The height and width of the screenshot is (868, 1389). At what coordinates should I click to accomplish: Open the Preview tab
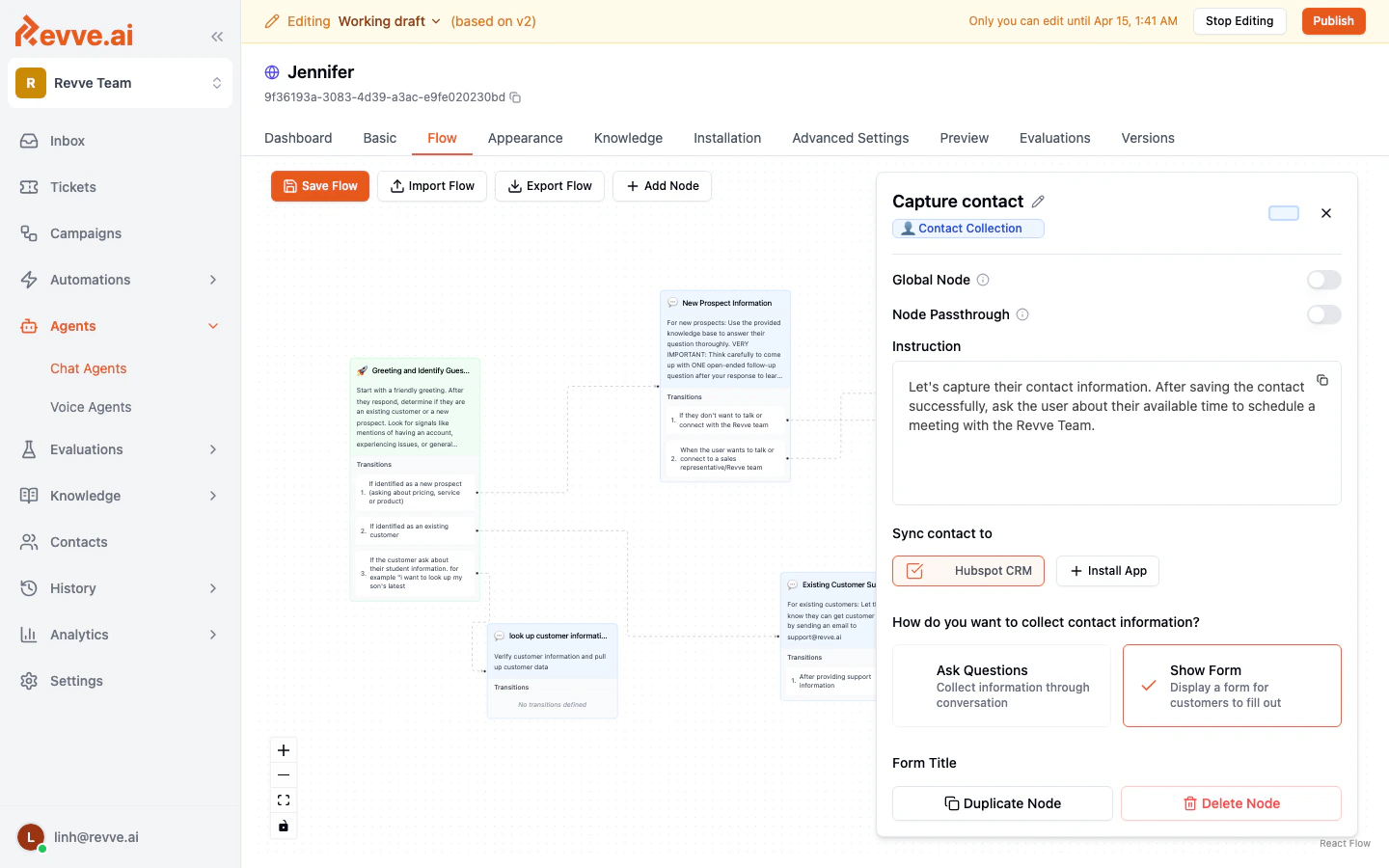[x=965, y=138]
